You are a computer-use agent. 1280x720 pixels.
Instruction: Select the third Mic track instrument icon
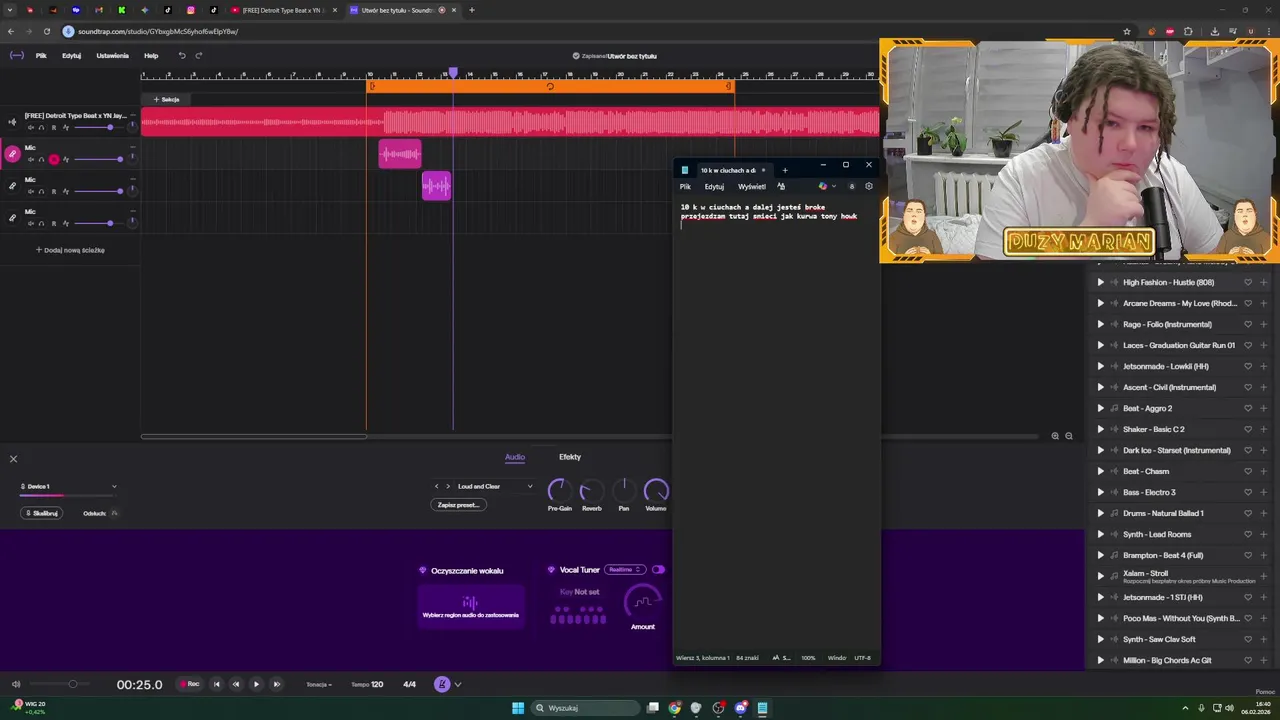pos(12,217)
